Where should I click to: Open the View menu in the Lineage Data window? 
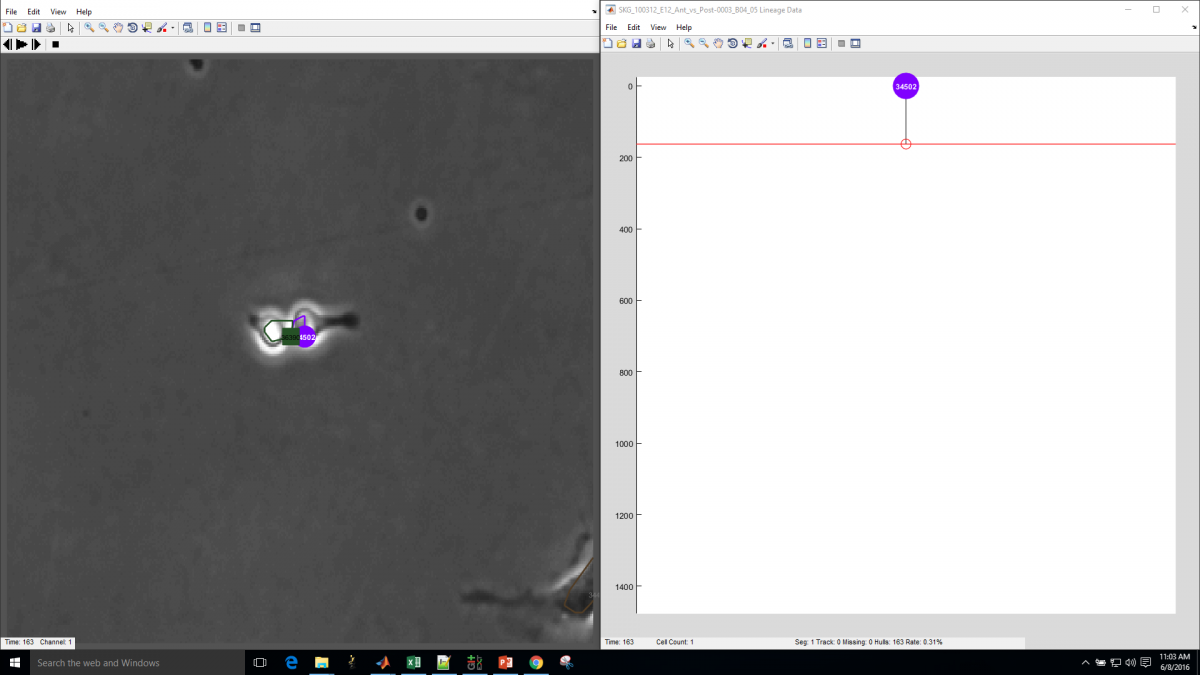point(658,27)
